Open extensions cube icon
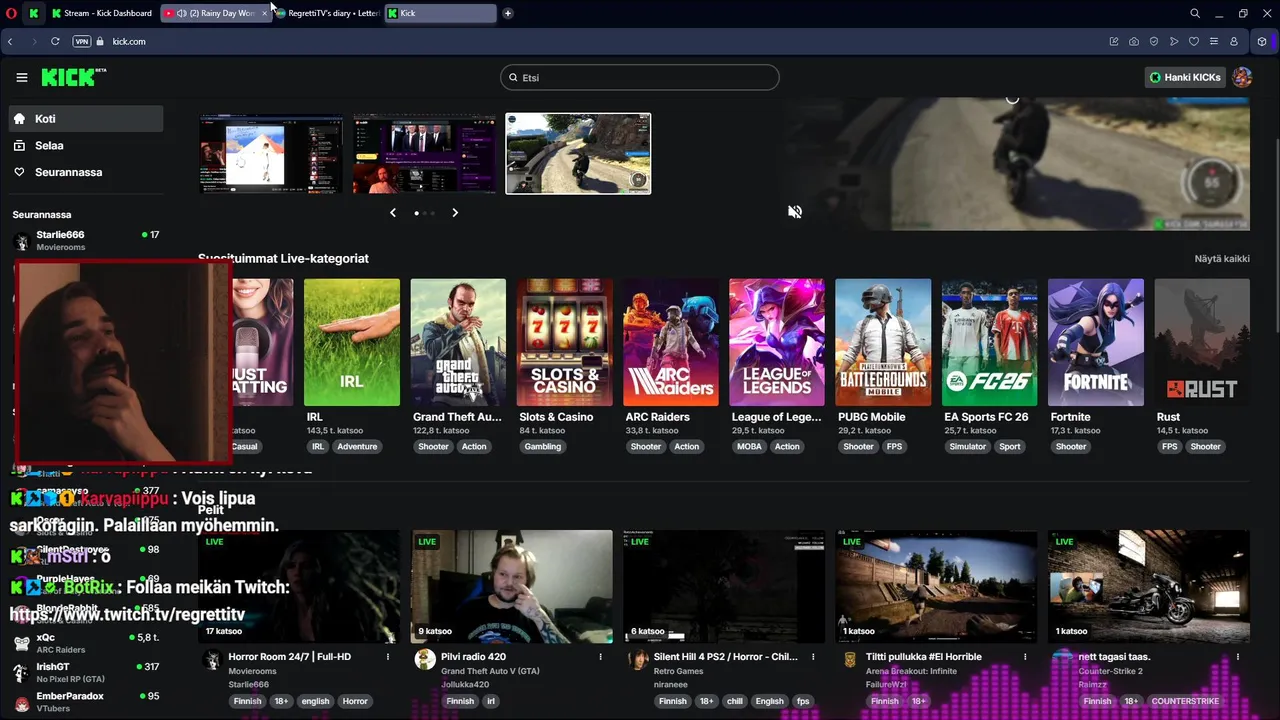 pyautogui.click(x=1262, y=41)
